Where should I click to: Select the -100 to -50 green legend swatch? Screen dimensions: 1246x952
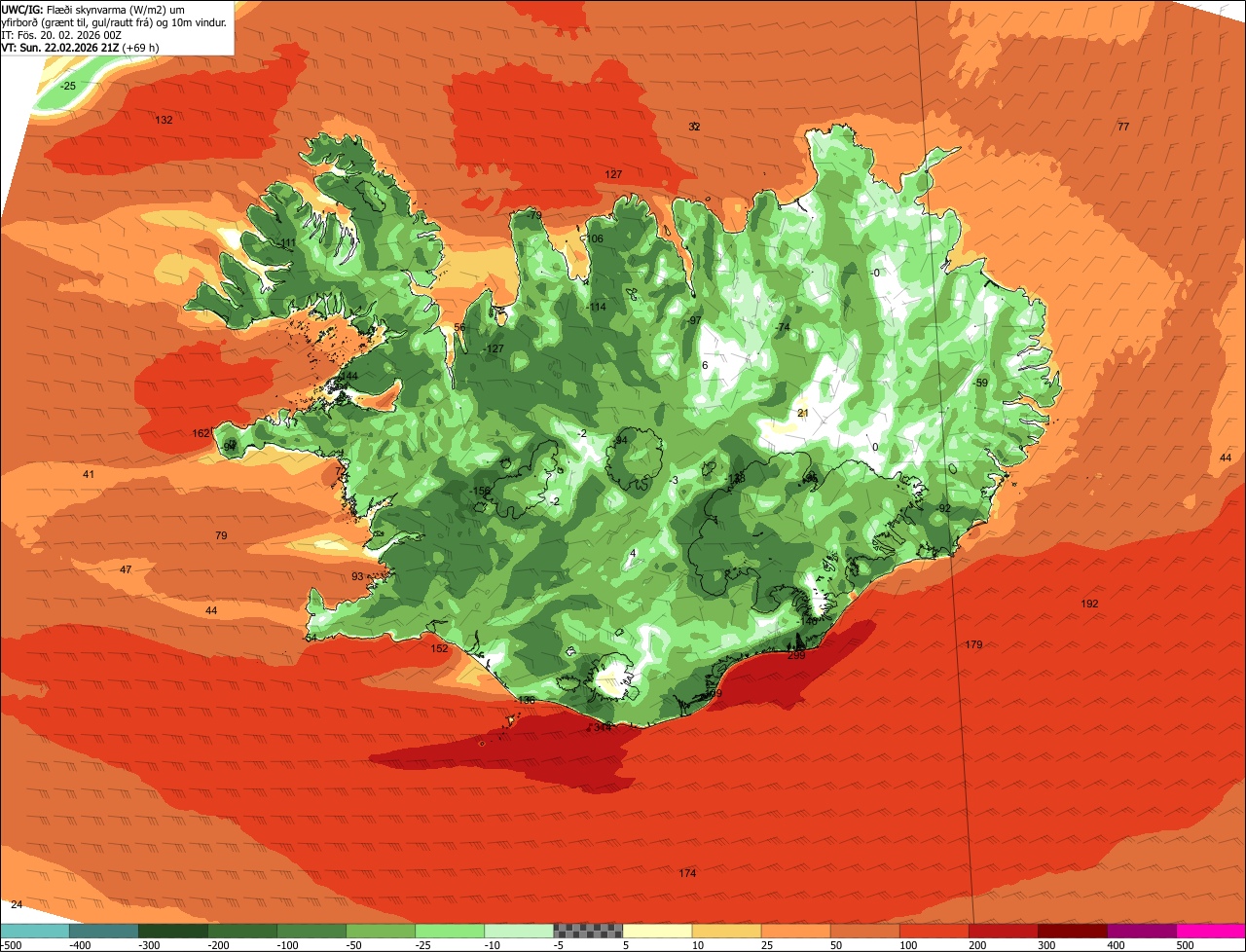coord(311,930)
